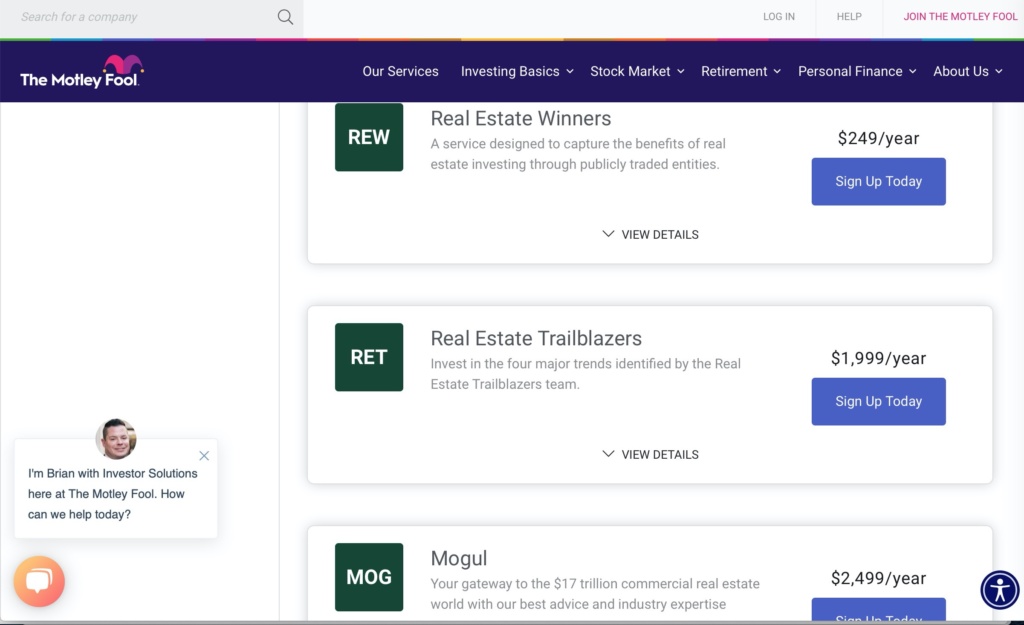Open the accessibility options icon
The image size is (1024, 625).
point(999,590)
